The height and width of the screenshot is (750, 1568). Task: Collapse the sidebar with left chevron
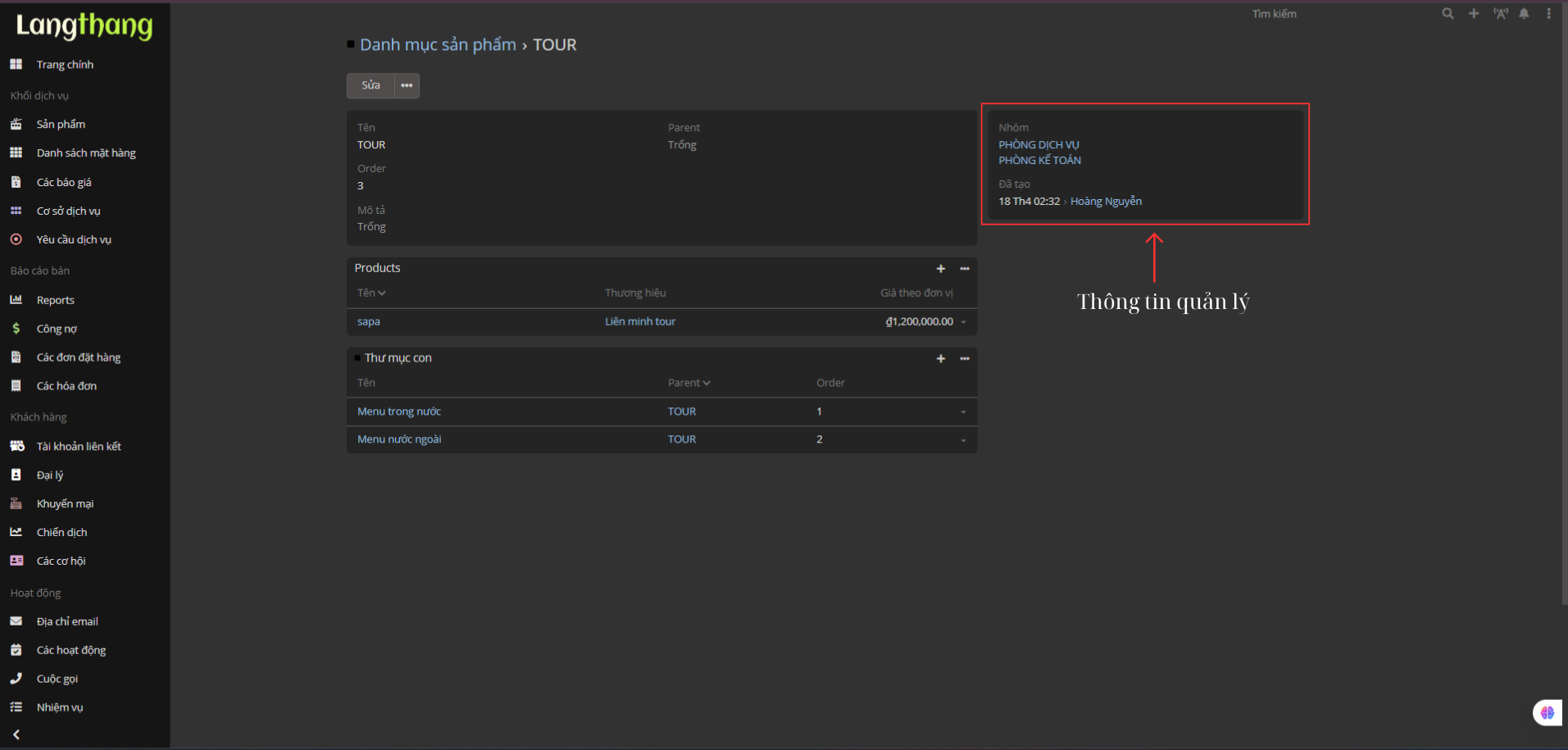(x=16, y=734)
